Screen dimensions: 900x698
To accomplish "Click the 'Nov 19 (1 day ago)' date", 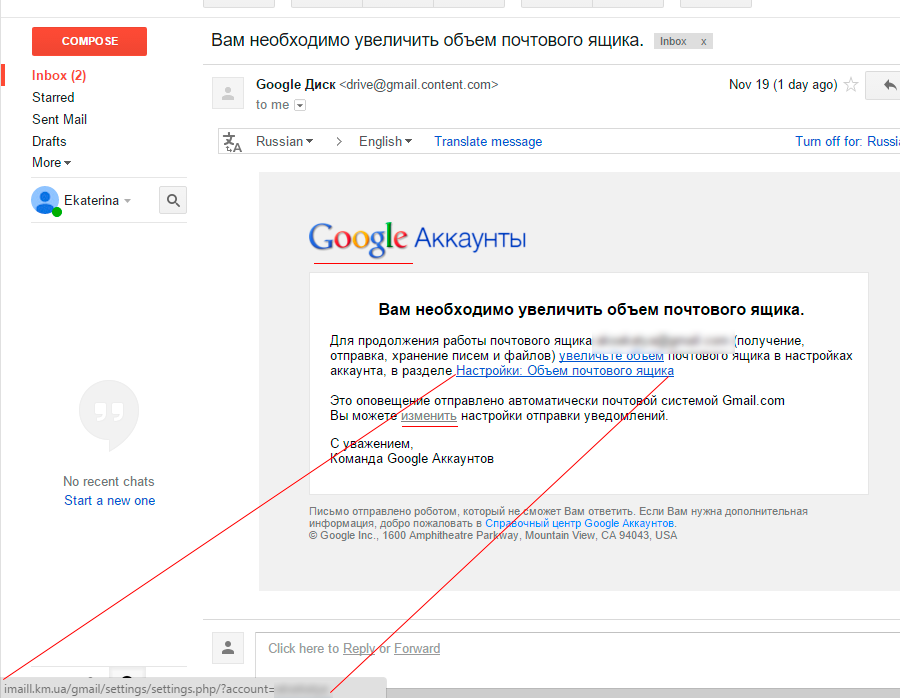I will point(783,85).
